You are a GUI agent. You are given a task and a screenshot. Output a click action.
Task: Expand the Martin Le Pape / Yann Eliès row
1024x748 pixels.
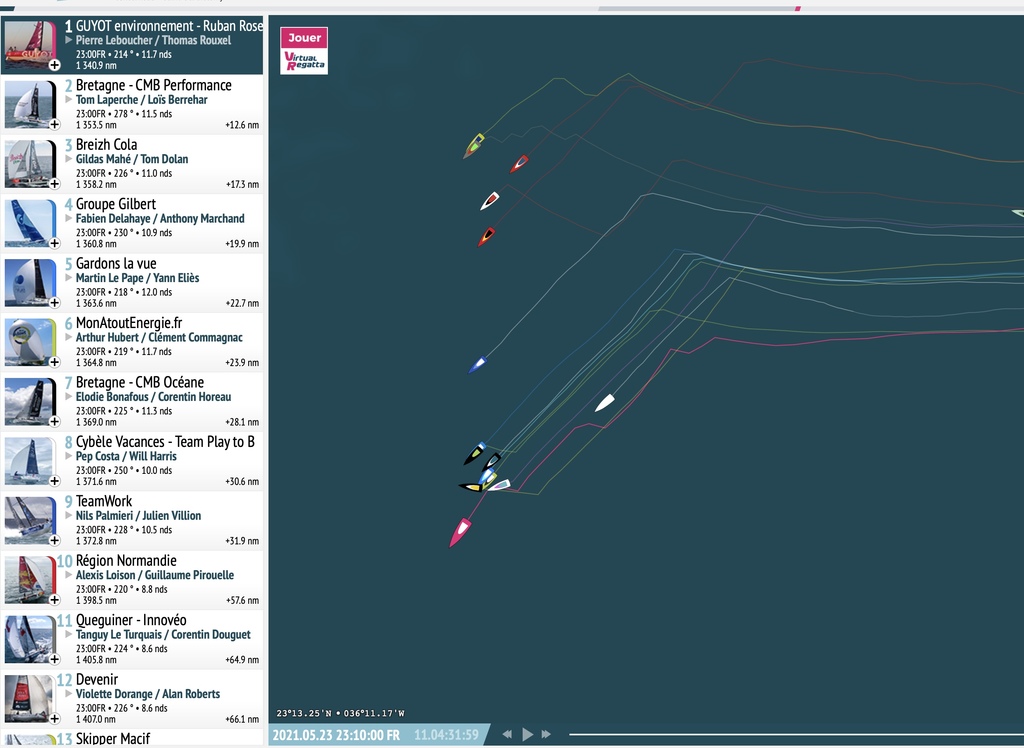tap(69, 278)
